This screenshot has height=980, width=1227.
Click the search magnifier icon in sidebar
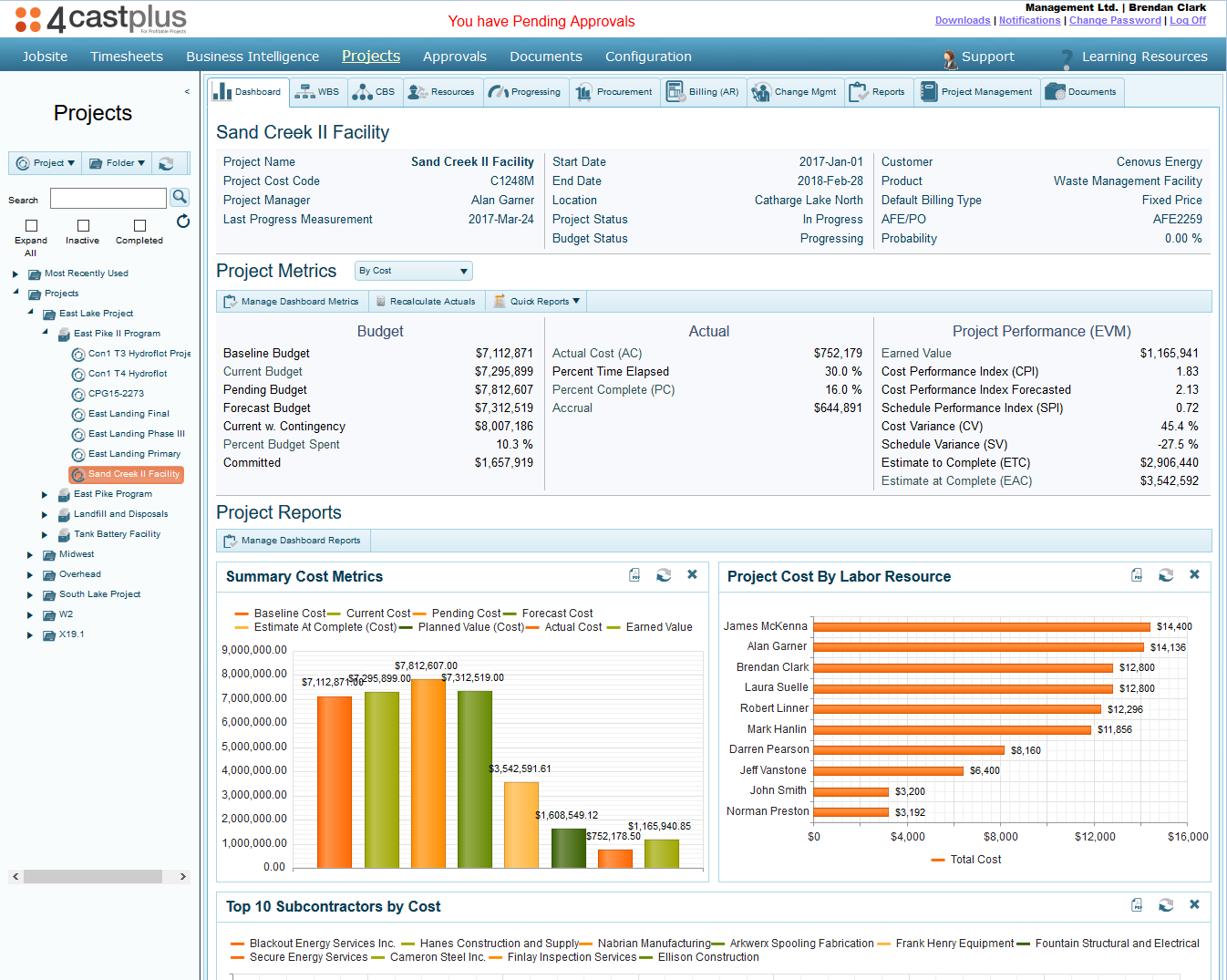tap(180, 197)
